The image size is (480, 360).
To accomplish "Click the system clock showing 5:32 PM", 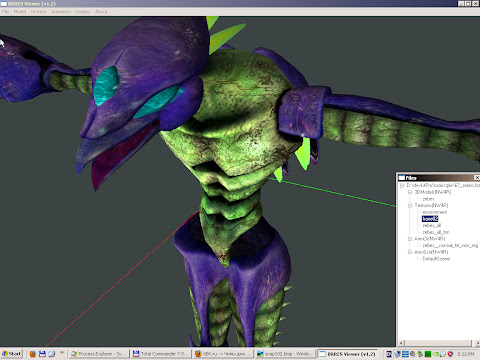I will click(466, 354).
